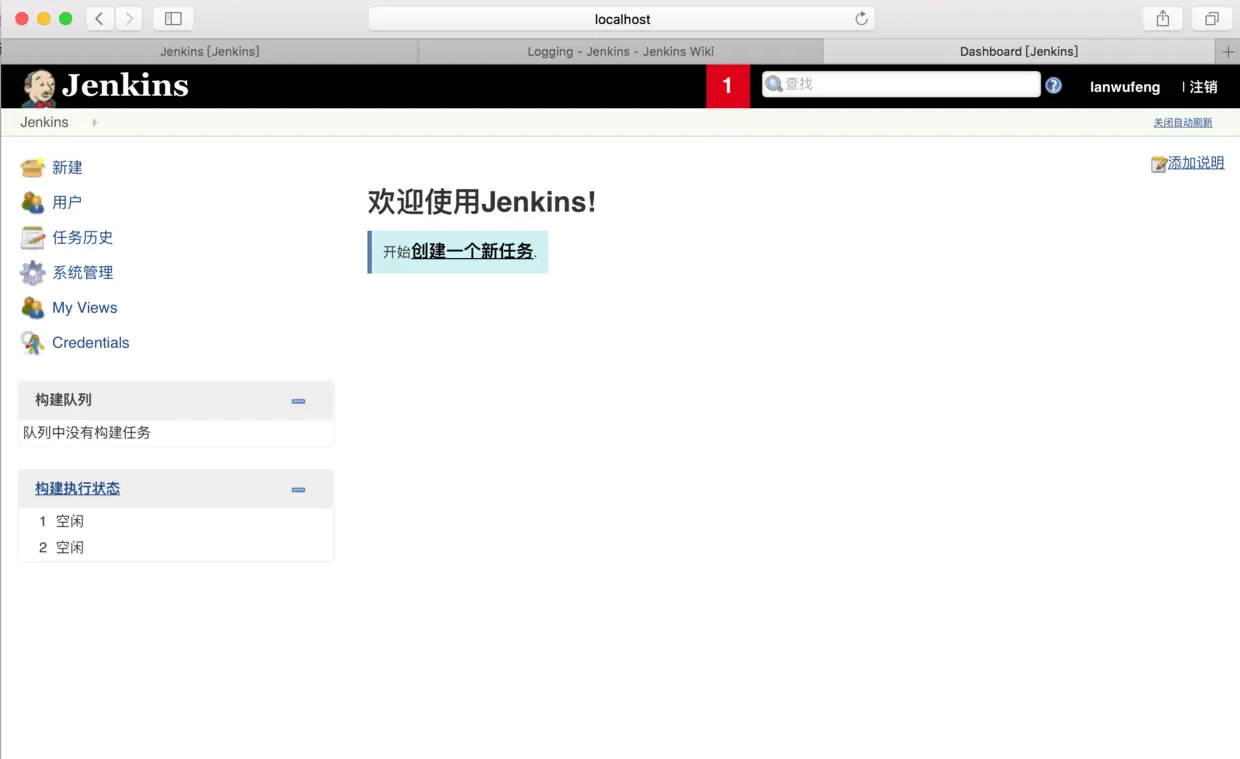Open the 用户 link

(67, 202)
